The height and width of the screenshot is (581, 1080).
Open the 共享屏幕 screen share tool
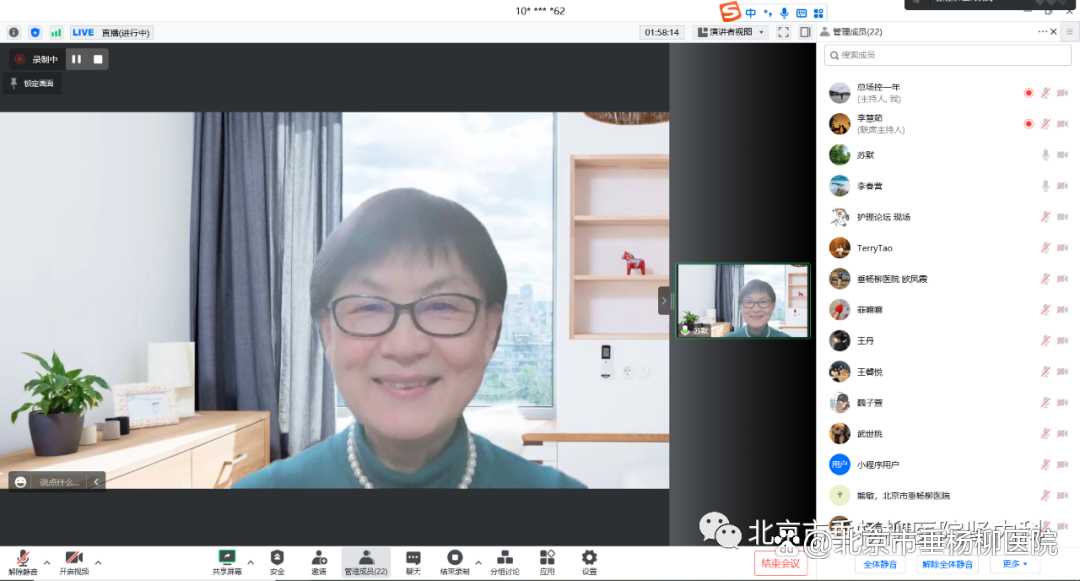coord(227,560)
